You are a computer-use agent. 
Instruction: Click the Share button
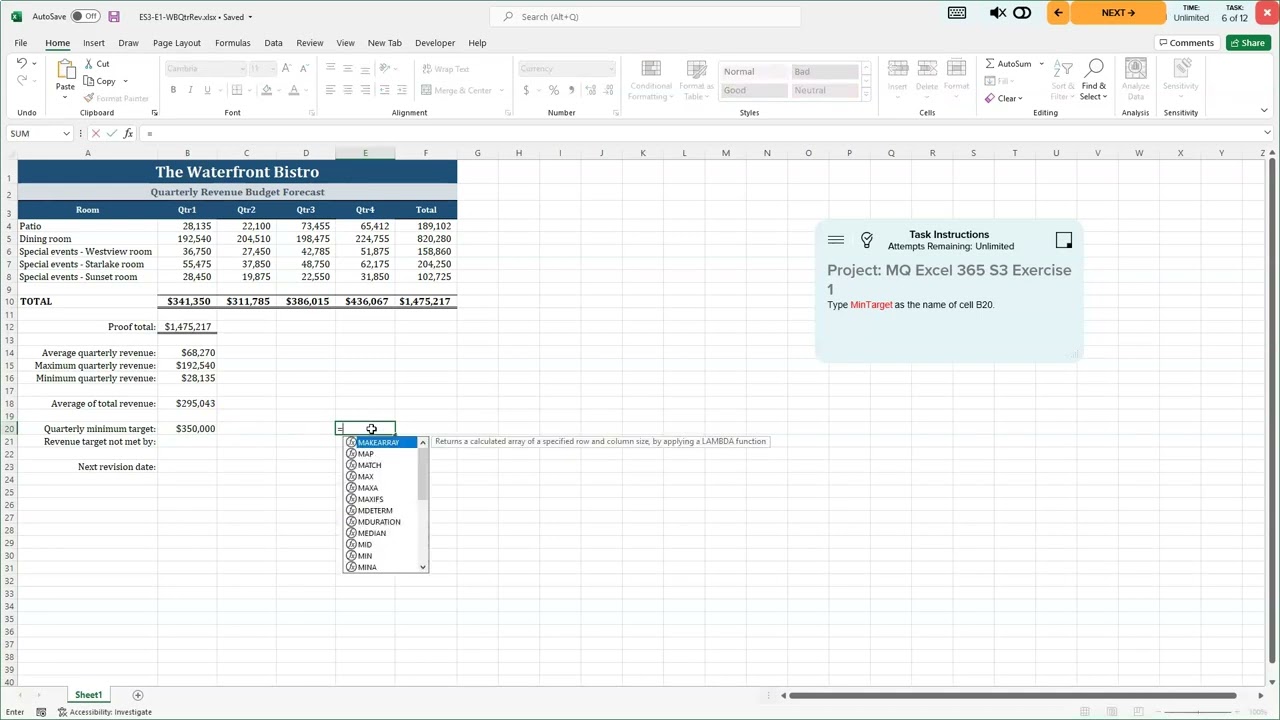[x=1247, y=43]
